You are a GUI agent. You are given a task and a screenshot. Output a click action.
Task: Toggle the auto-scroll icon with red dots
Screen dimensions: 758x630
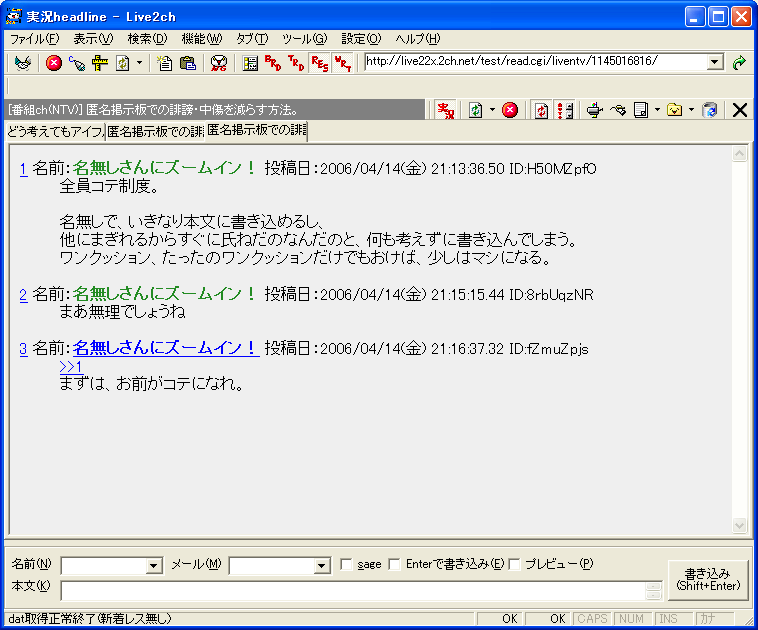[565, 110]
